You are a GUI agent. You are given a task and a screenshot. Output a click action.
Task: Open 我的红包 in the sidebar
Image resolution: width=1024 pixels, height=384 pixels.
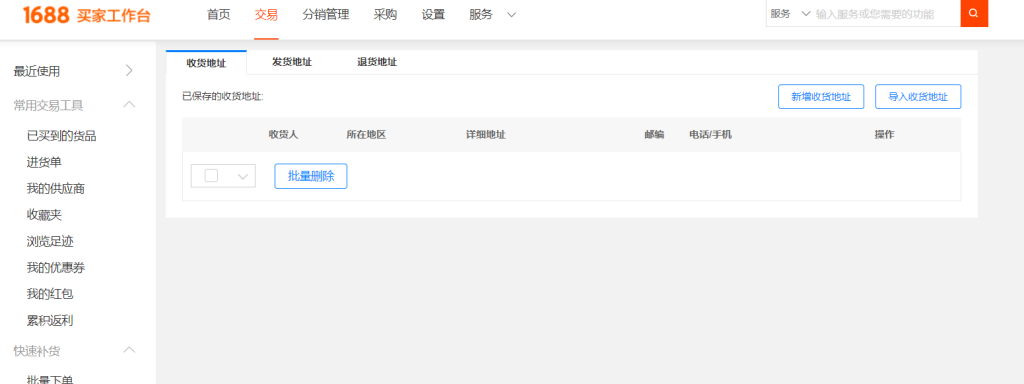[x=50, y=294]
